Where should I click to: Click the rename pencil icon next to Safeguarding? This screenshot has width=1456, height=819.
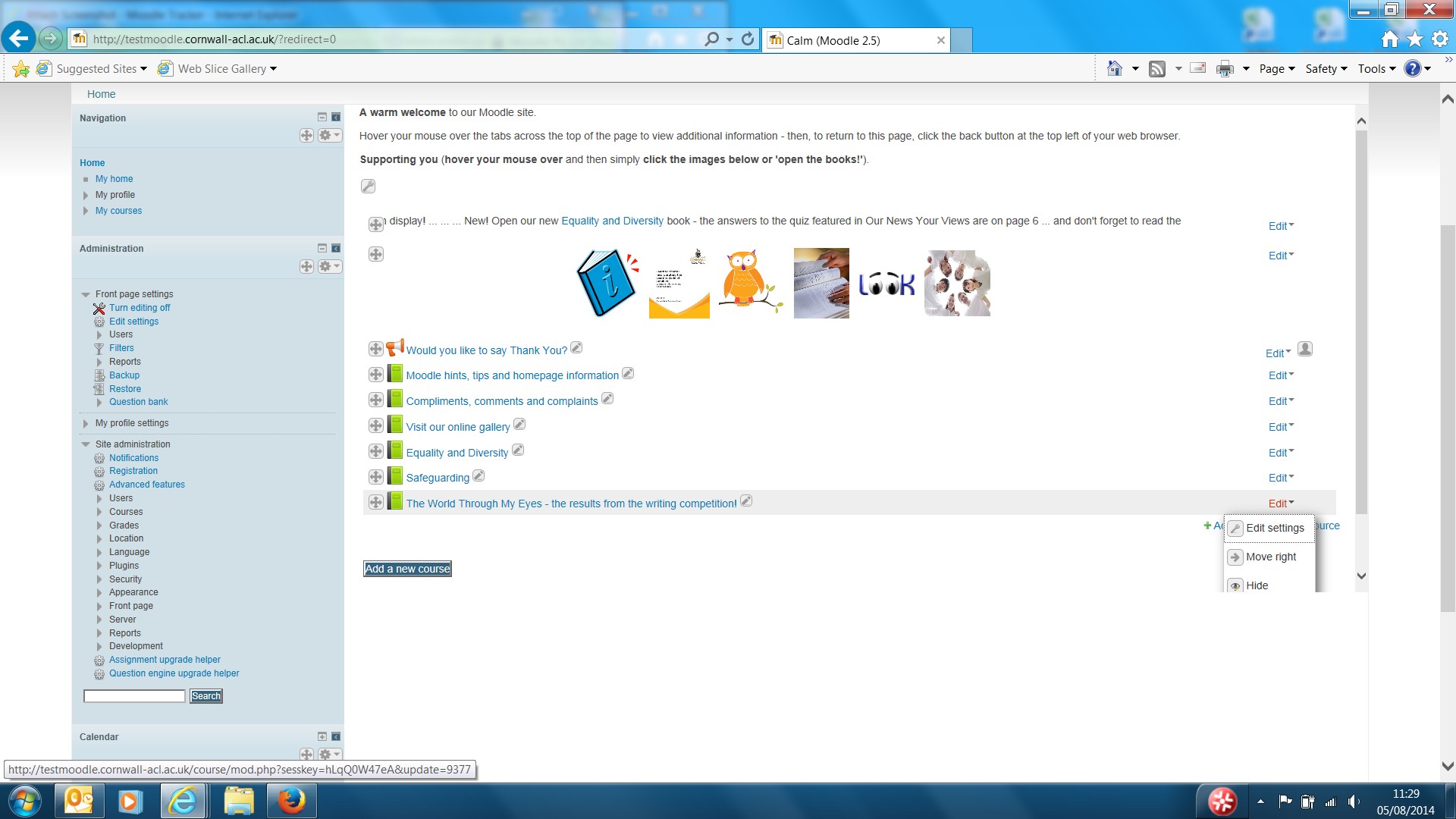479,475
